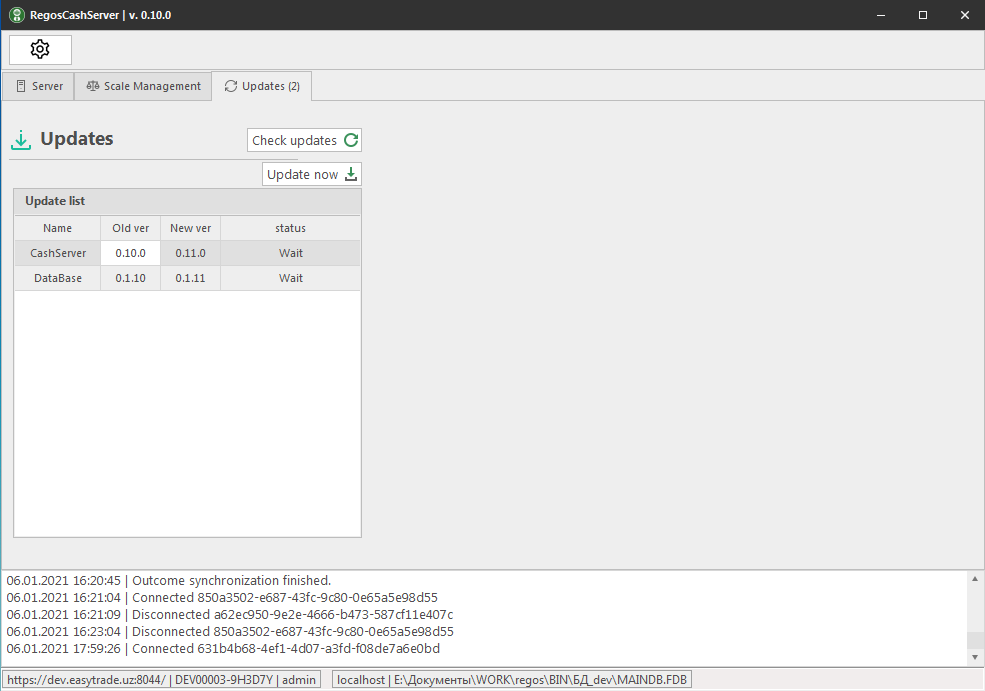
Task: Click the Name column header
Action: coord(58,228)
